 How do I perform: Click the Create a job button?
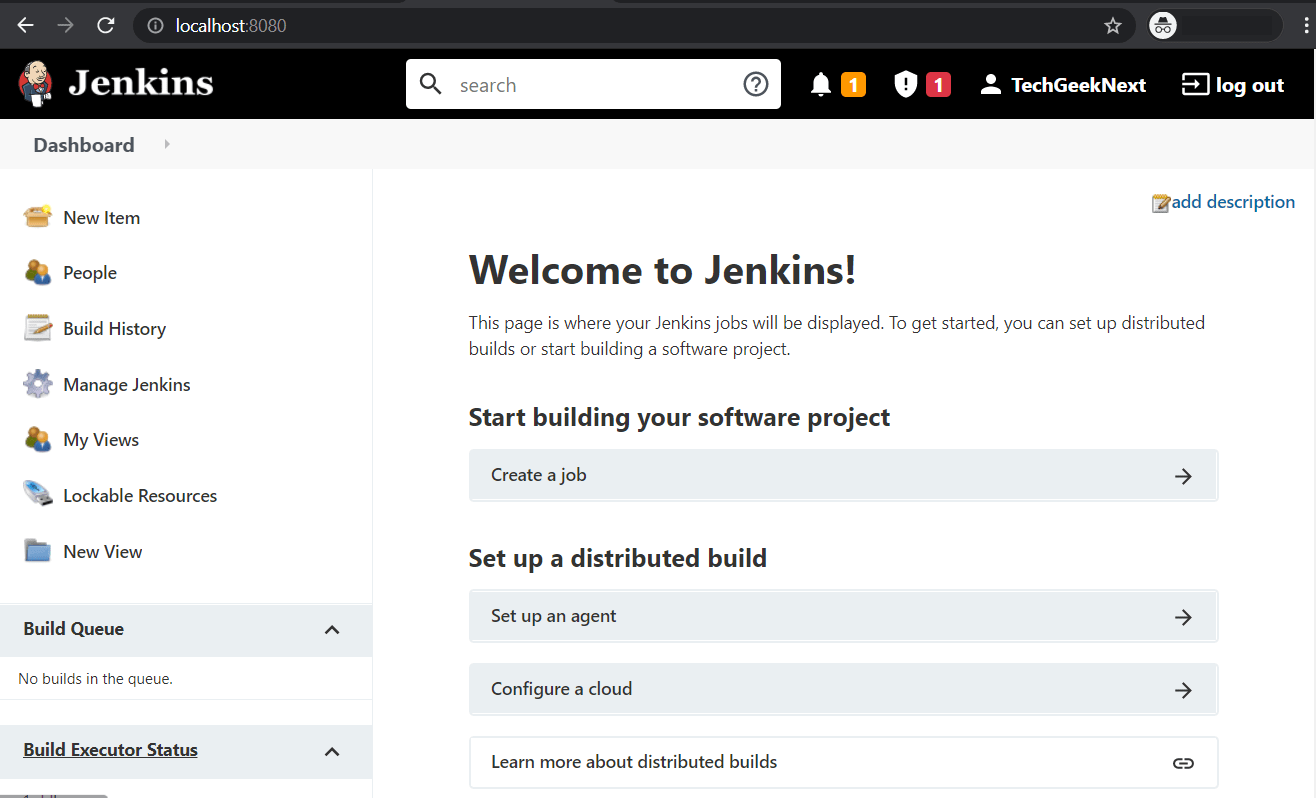(x=843, y=475)
